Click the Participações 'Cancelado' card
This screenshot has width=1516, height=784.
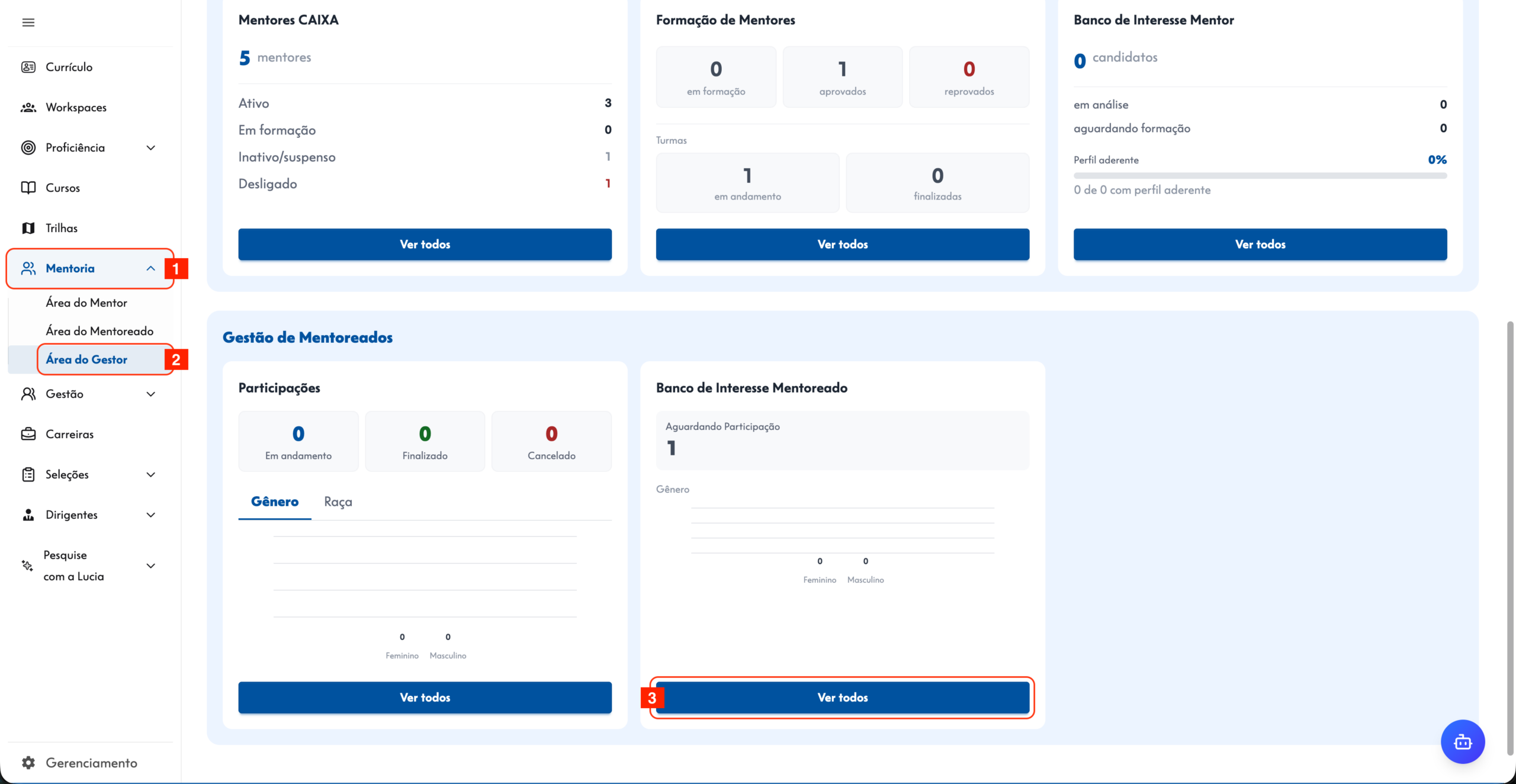tap(551, 441)
